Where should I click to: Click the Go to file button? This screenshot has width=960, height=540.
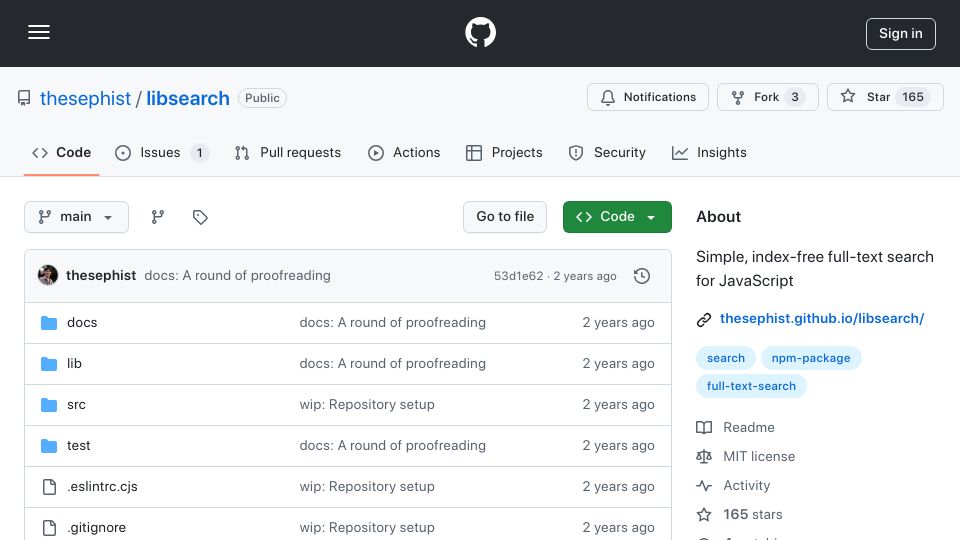click(505, 217)
